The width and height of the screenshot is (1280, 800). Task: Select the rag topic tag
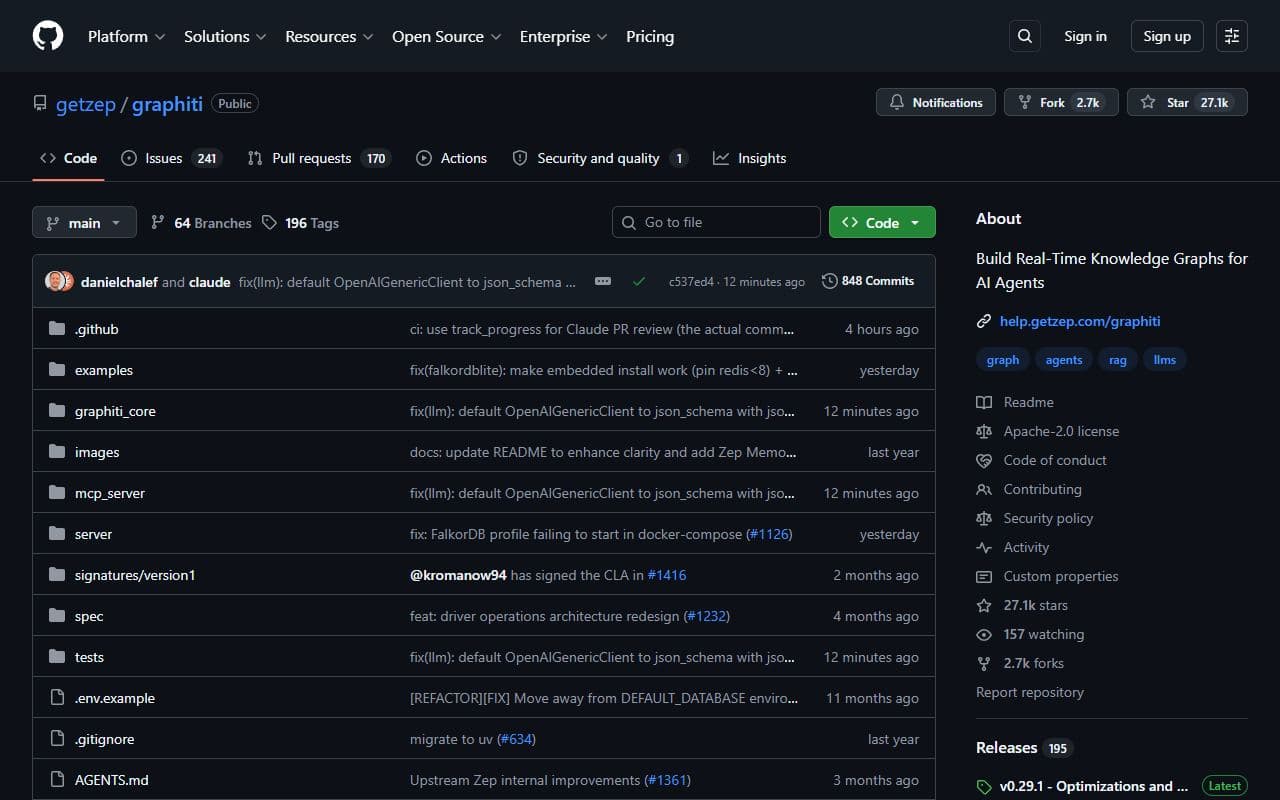tap(1117, 360)
